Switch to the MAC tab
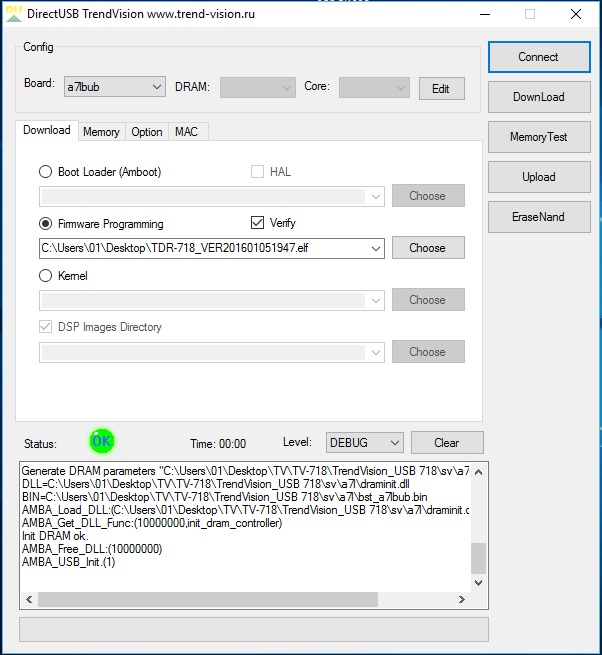This screenshot has width=602, height=655. pyautogui.click(x=186, y=132)
